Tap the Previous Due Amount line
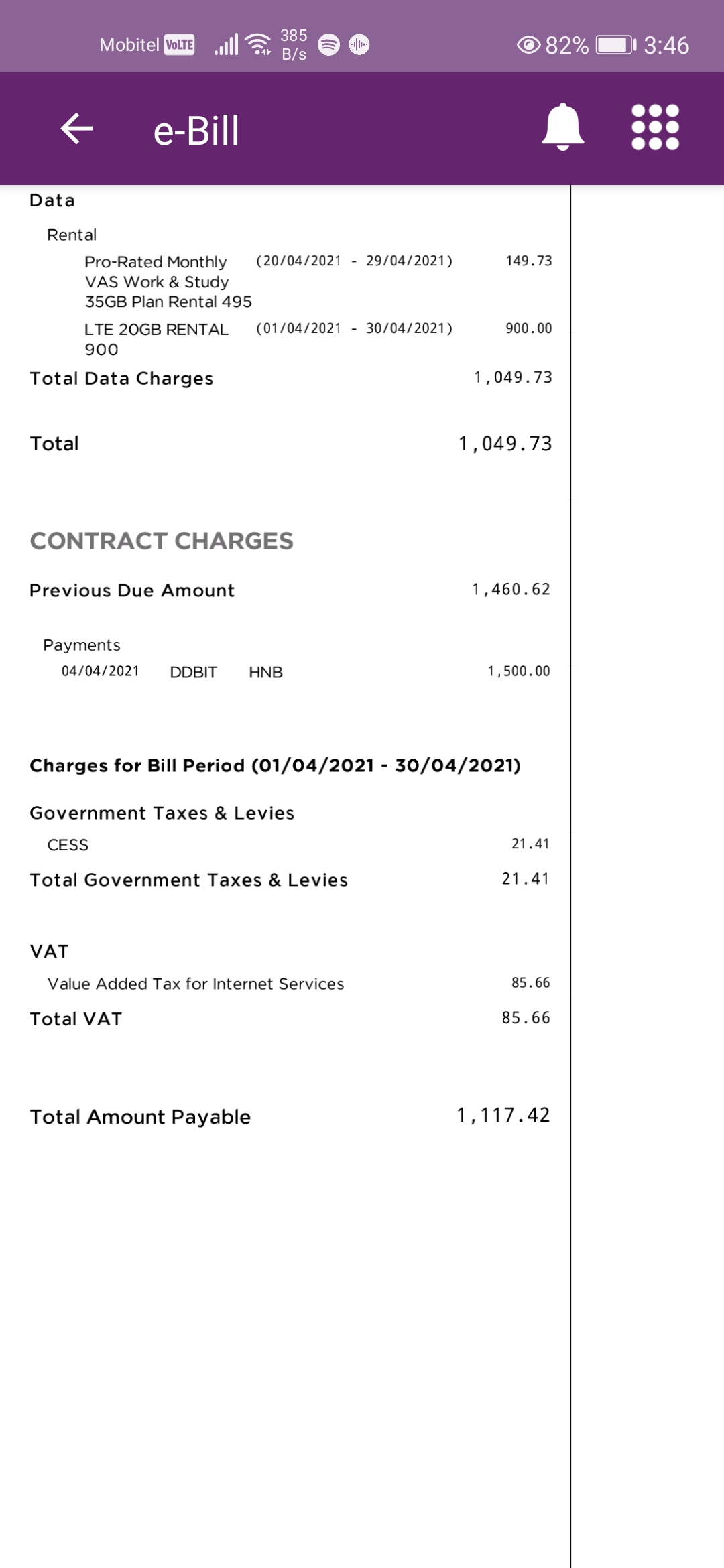724x1568 pixels. pos(290,590)
